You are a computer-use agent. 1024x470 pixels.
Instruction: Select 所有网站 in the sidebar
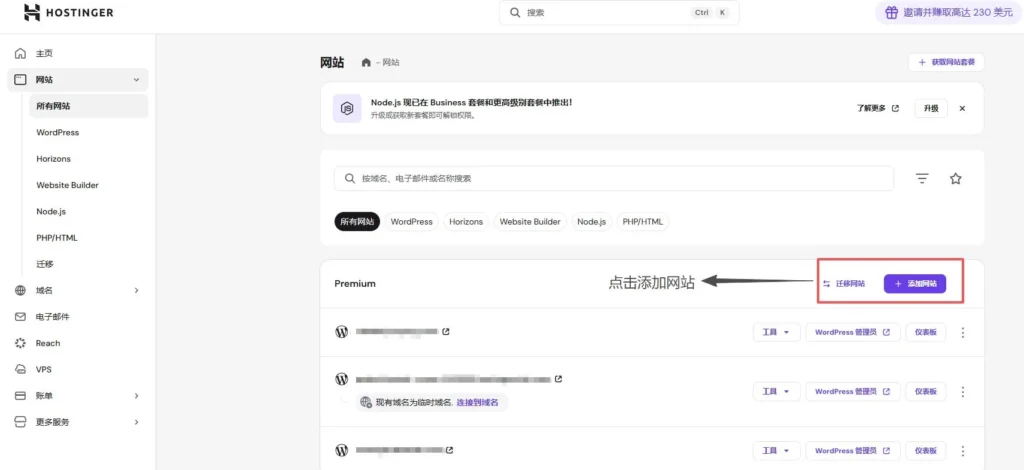tap(89, 106)
